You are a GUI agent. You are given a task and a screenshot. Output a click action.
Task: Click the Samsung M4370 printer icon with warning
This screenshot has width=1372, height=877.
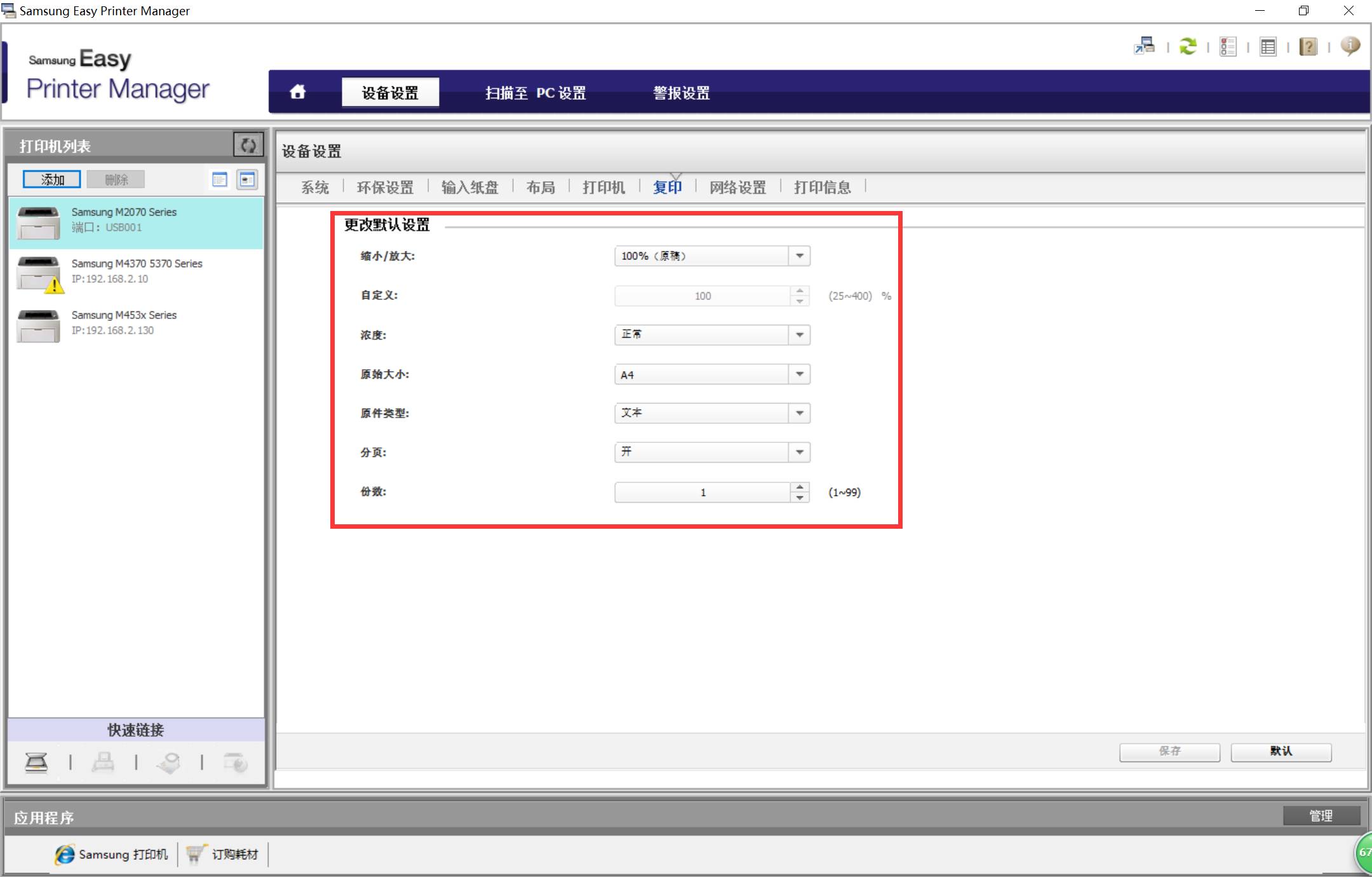click(39, 274)
